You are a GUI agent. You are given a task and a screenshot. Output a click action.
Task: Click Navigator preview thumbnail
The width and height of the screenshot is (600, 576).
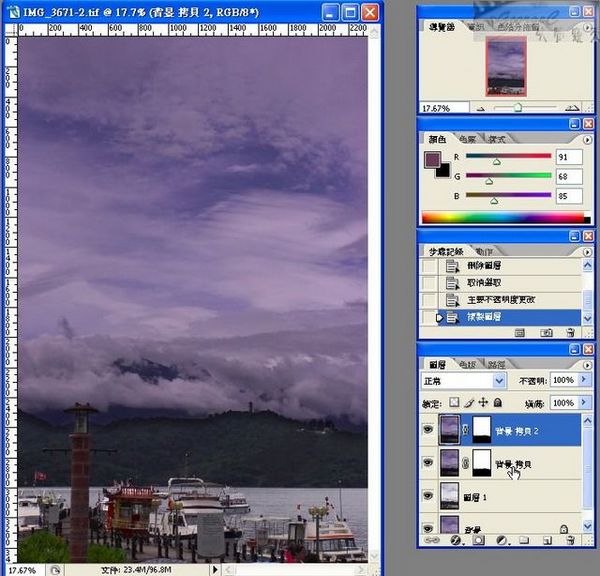pyautogui.click(x=506, y=66)
